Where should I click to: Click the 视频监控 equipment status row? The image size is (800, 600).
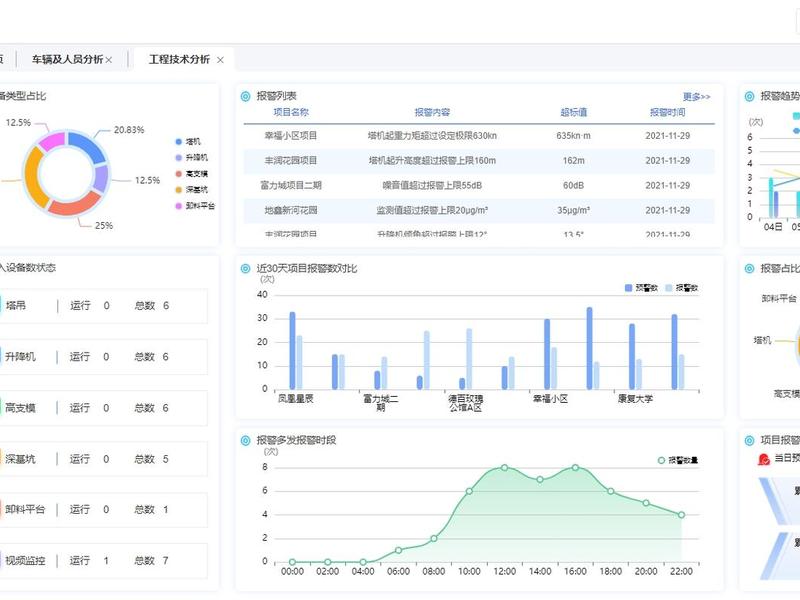pos(104,561)
